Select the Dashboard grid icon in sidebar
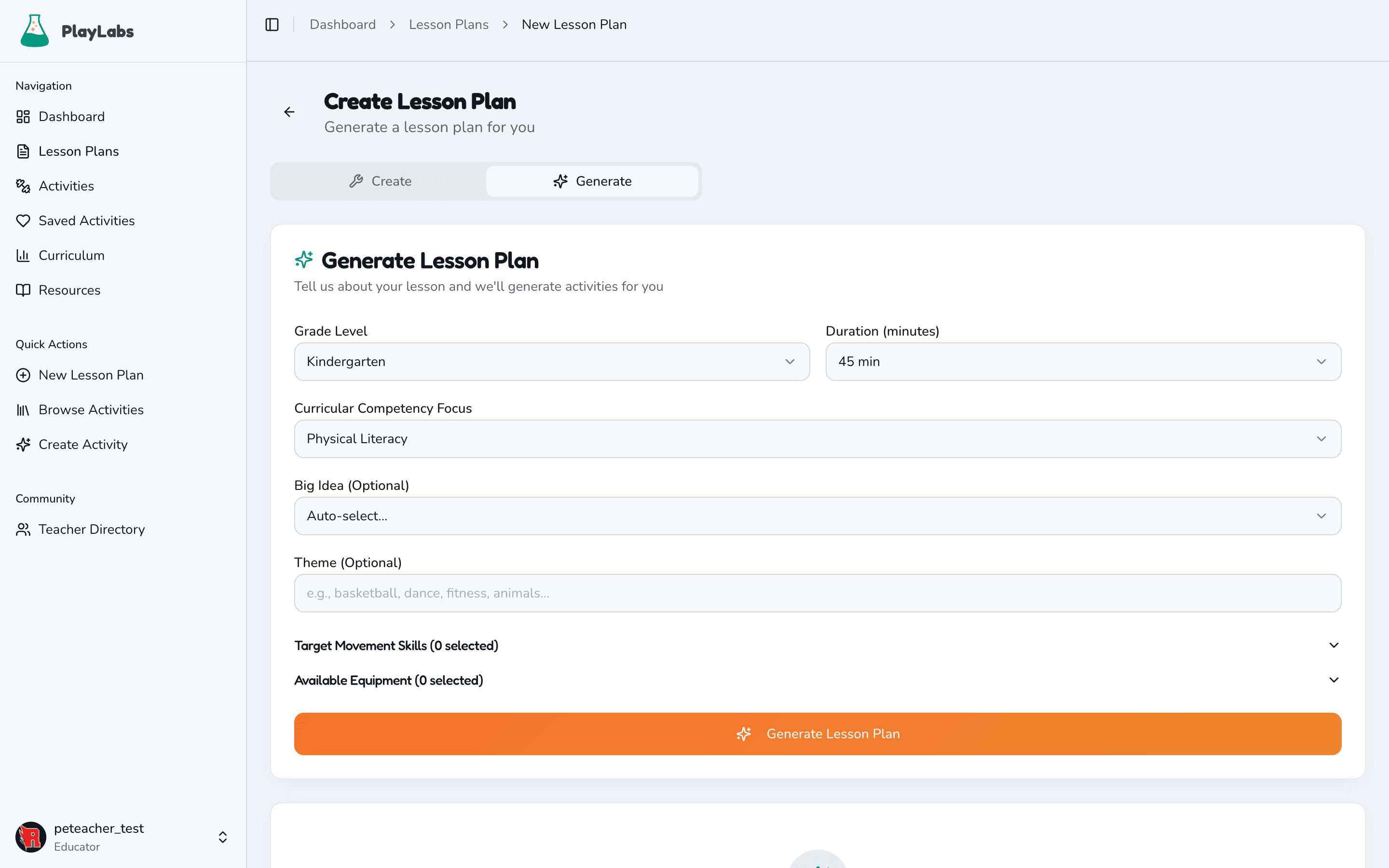1389x868 pixels. [23, 117]
